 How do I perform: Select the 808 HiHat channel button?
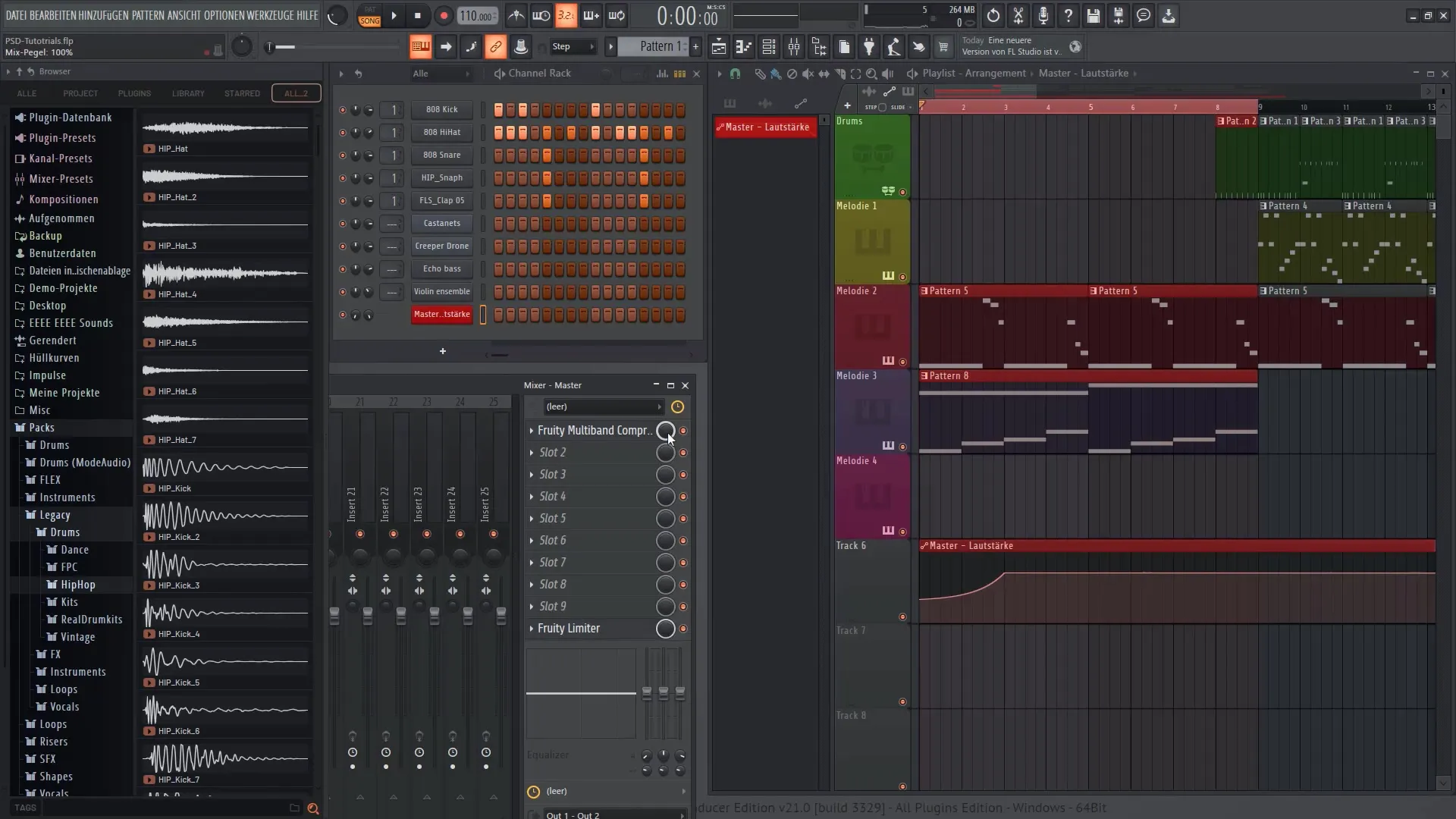tap(441, 133)
